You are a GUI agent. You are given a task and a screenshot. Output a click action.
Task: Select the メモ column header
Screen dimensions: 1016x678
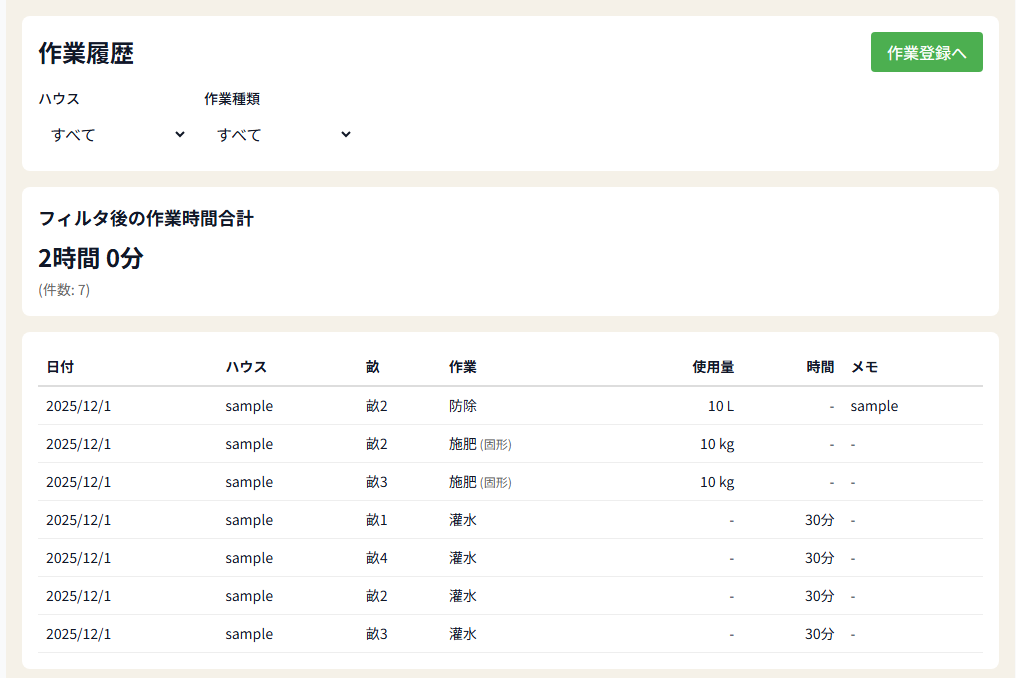point(864,367)
